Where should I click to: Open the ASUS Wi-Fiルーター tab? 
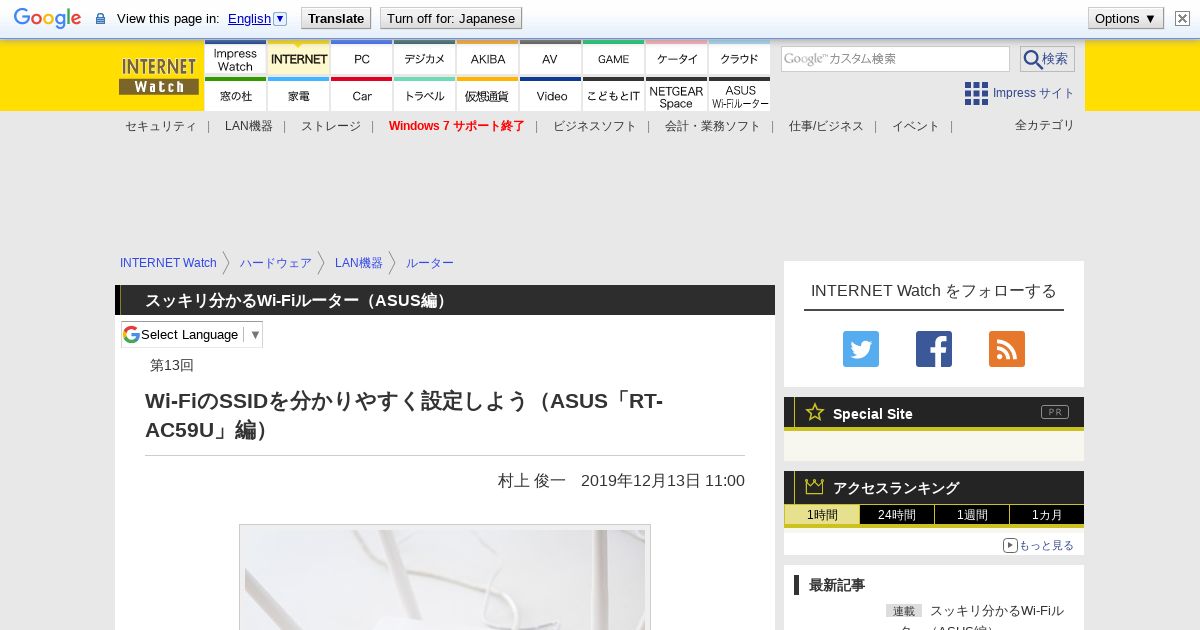click(x=739, y=95)
